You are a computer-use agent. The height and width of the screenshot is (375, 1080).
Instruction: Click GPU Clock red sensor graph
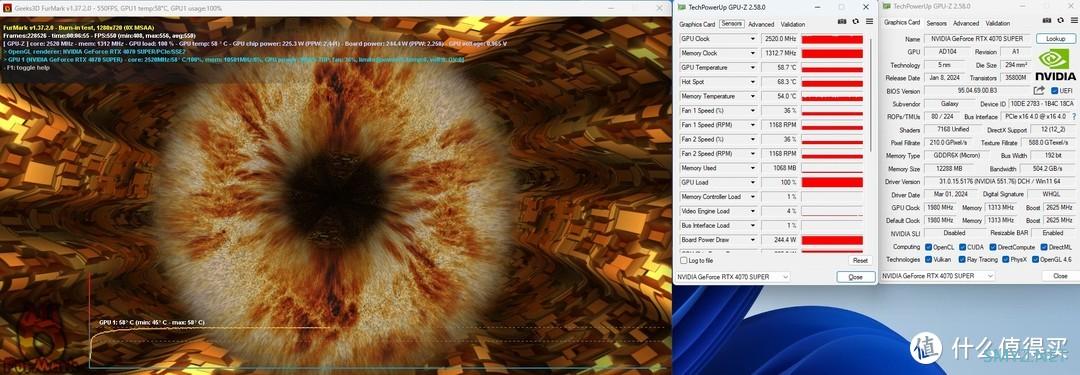[x=832, y=39]
